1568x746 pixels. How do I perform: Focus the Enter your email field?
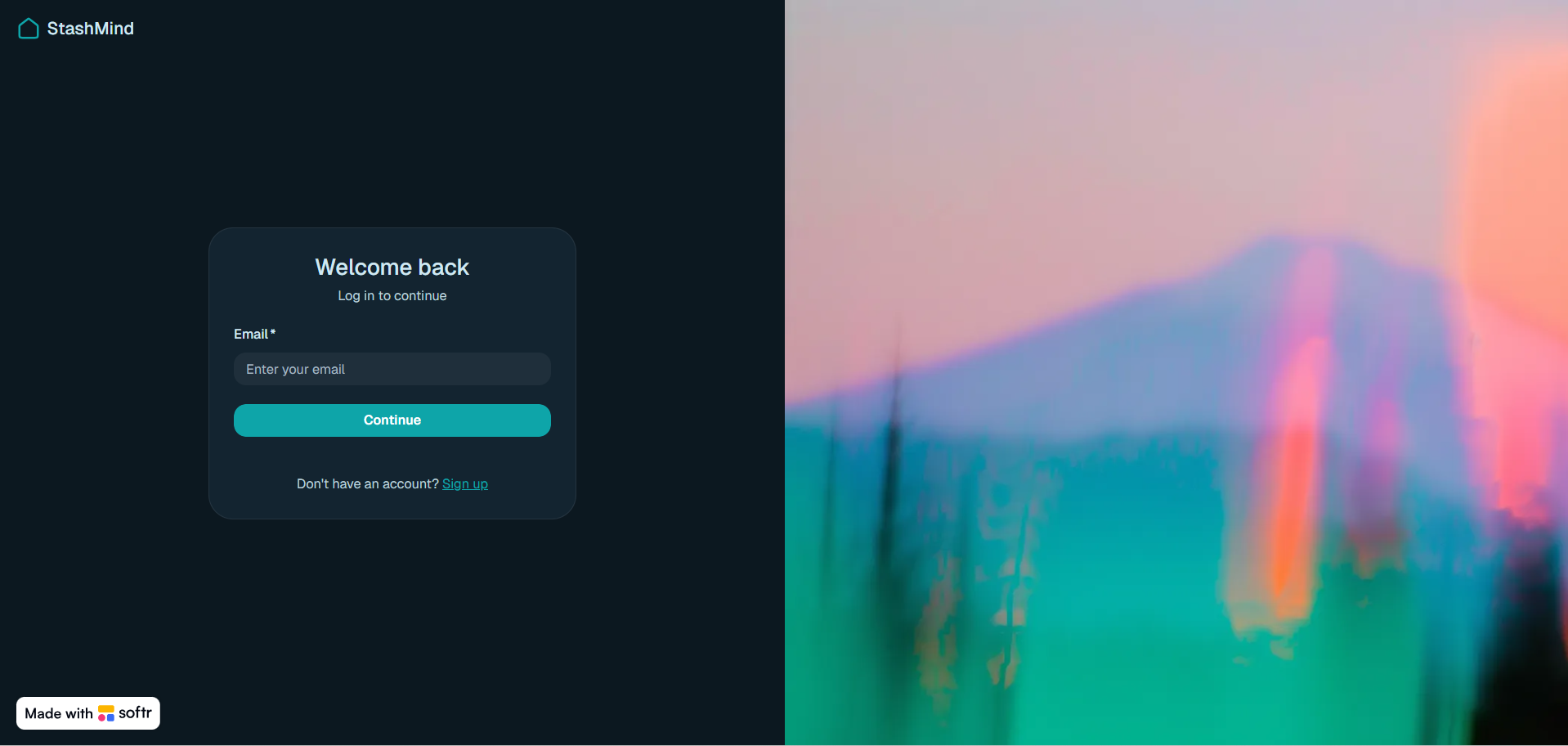(392, 369)
